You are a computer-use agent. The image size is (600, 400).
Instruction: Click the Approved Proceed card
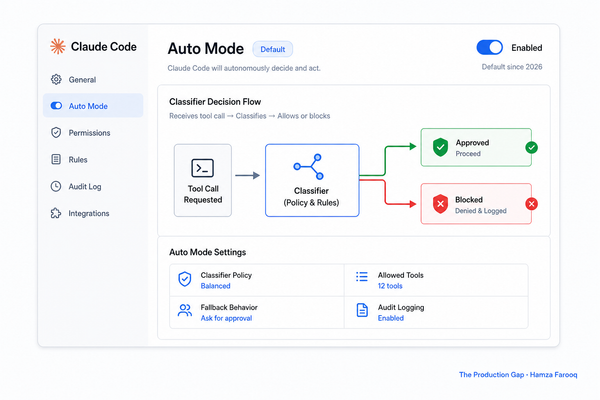coord(476,147)
